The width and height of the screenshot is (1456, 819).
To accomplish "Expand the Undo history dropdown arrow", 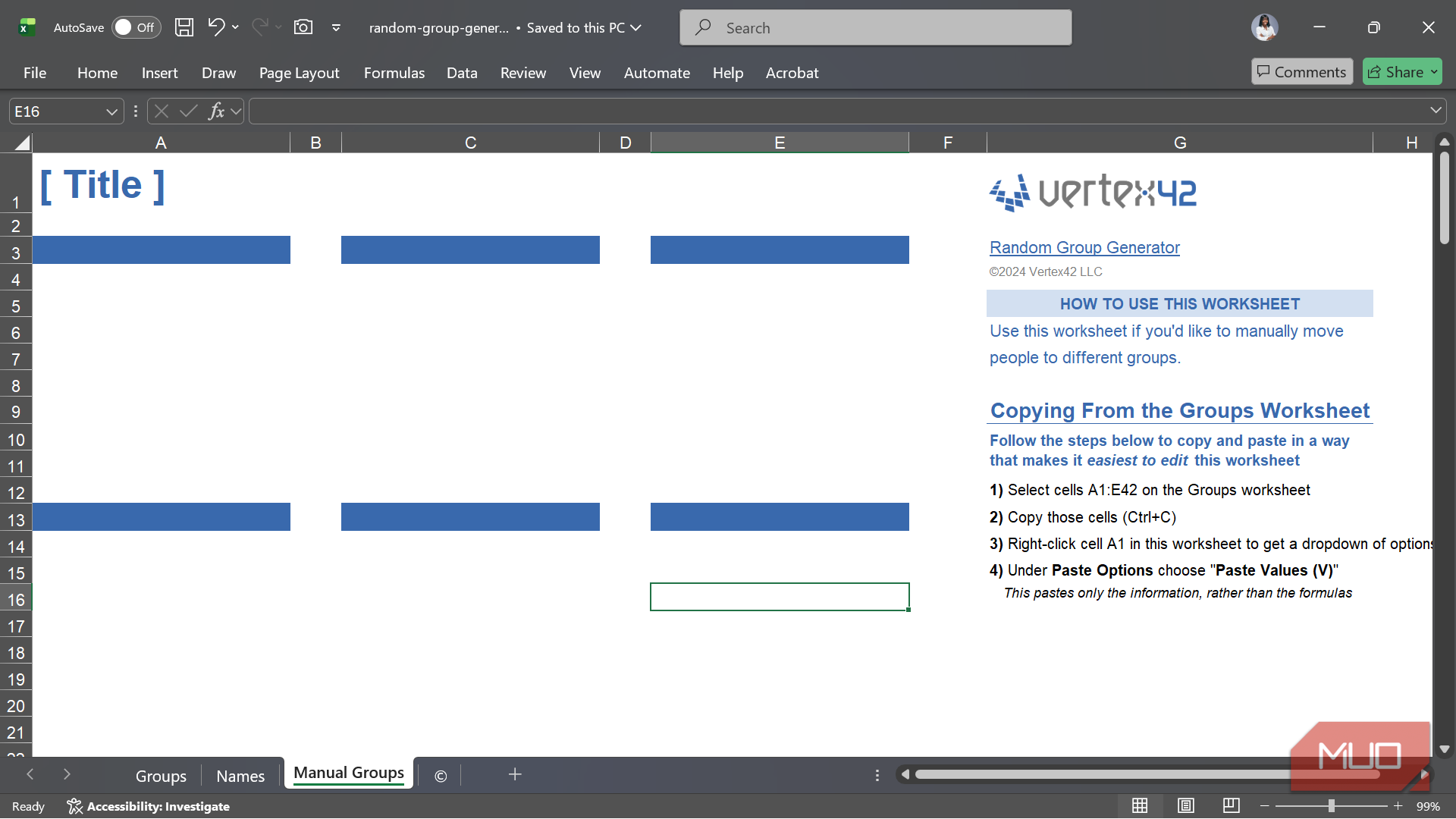I will (235, 27).
